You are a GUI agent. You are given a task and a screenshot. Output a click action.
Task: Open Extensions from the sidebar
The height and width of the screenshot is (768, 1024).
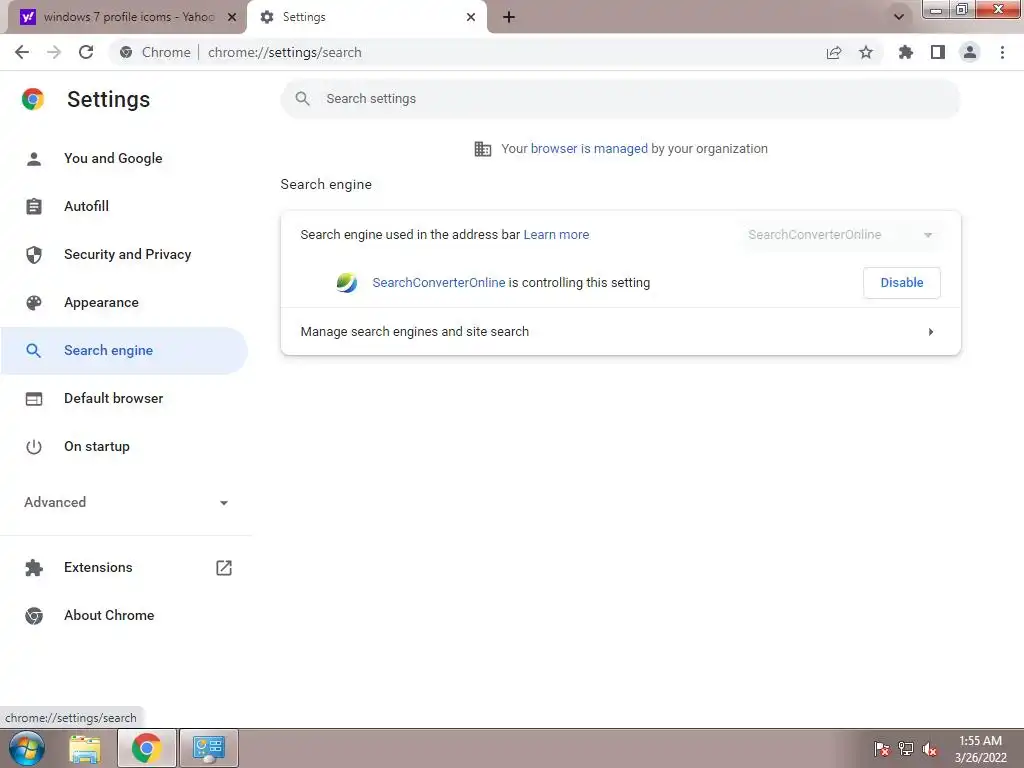click(124, 568)
